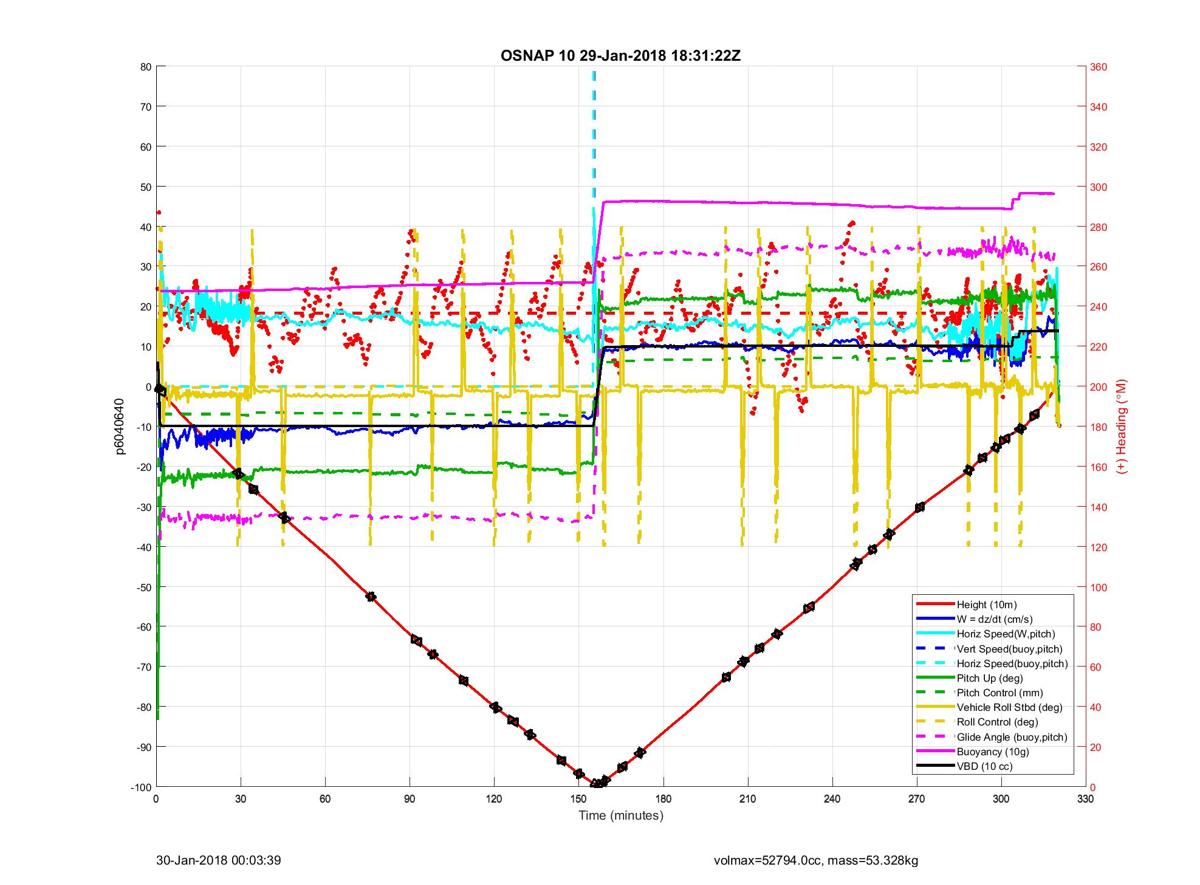The height and width of the screenshot is (885, 1200).
Task: Click the 360 tick on the Heading axis
Action: [1099, 67]
